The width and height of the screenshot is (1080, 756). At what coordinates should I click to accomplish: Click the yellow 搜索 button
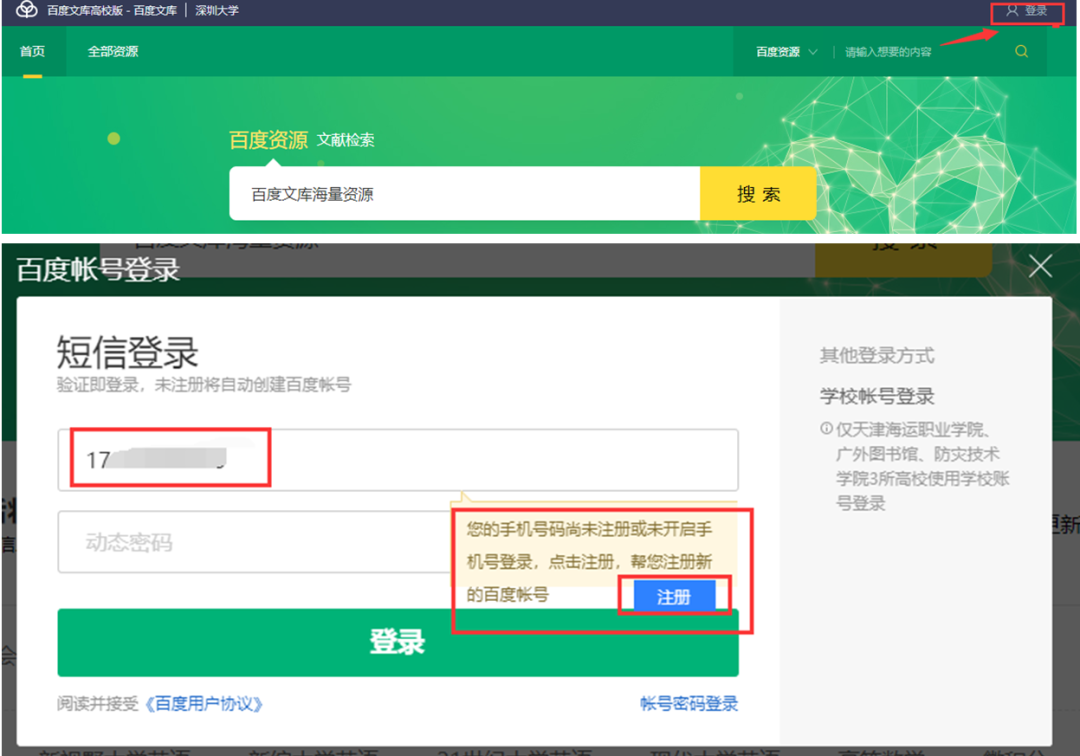(x=757, y=194)
